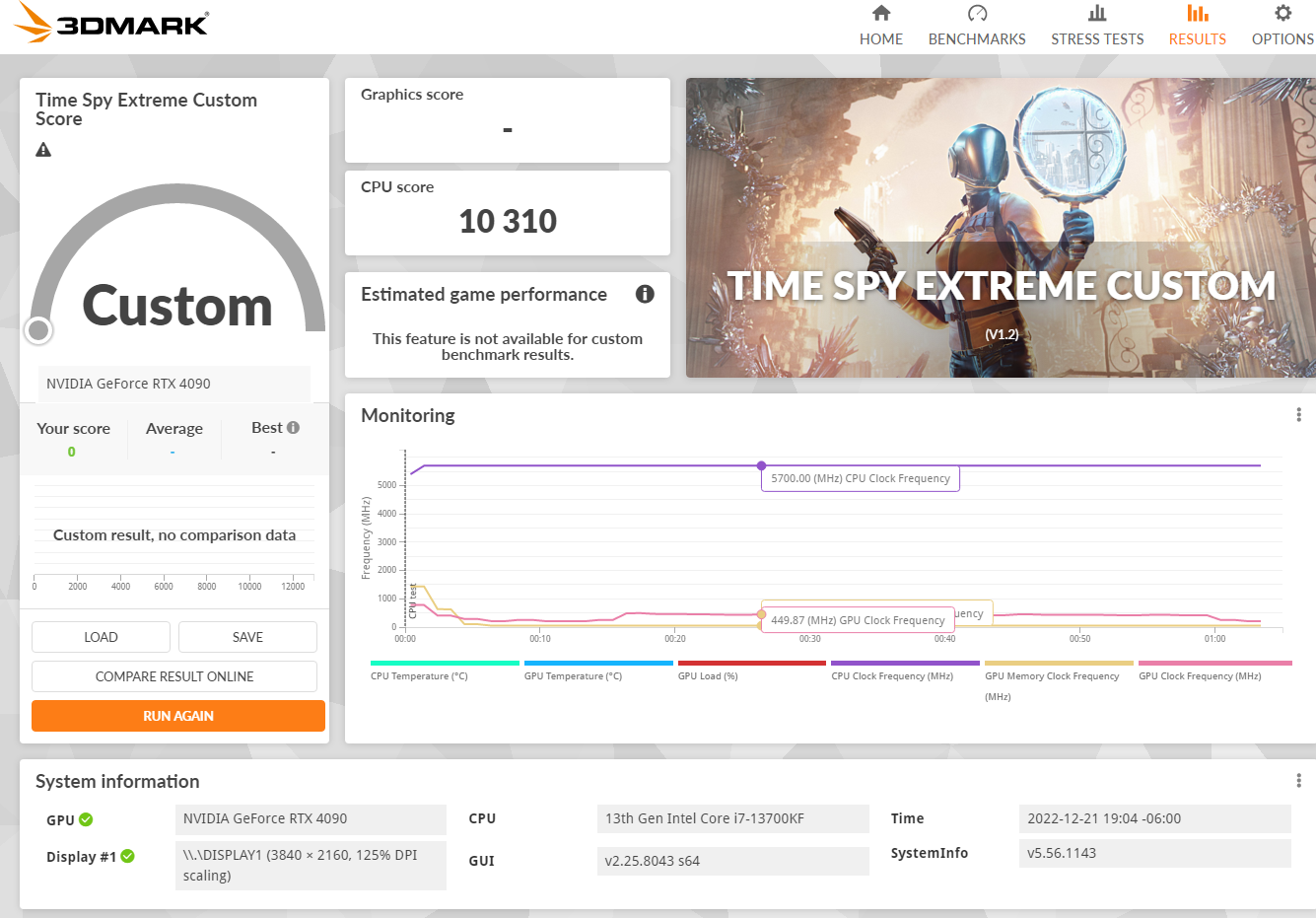Click the Display #1 green check icon
The width and height of the screenshot is (1316, 918).
click(x=127, y=856)
